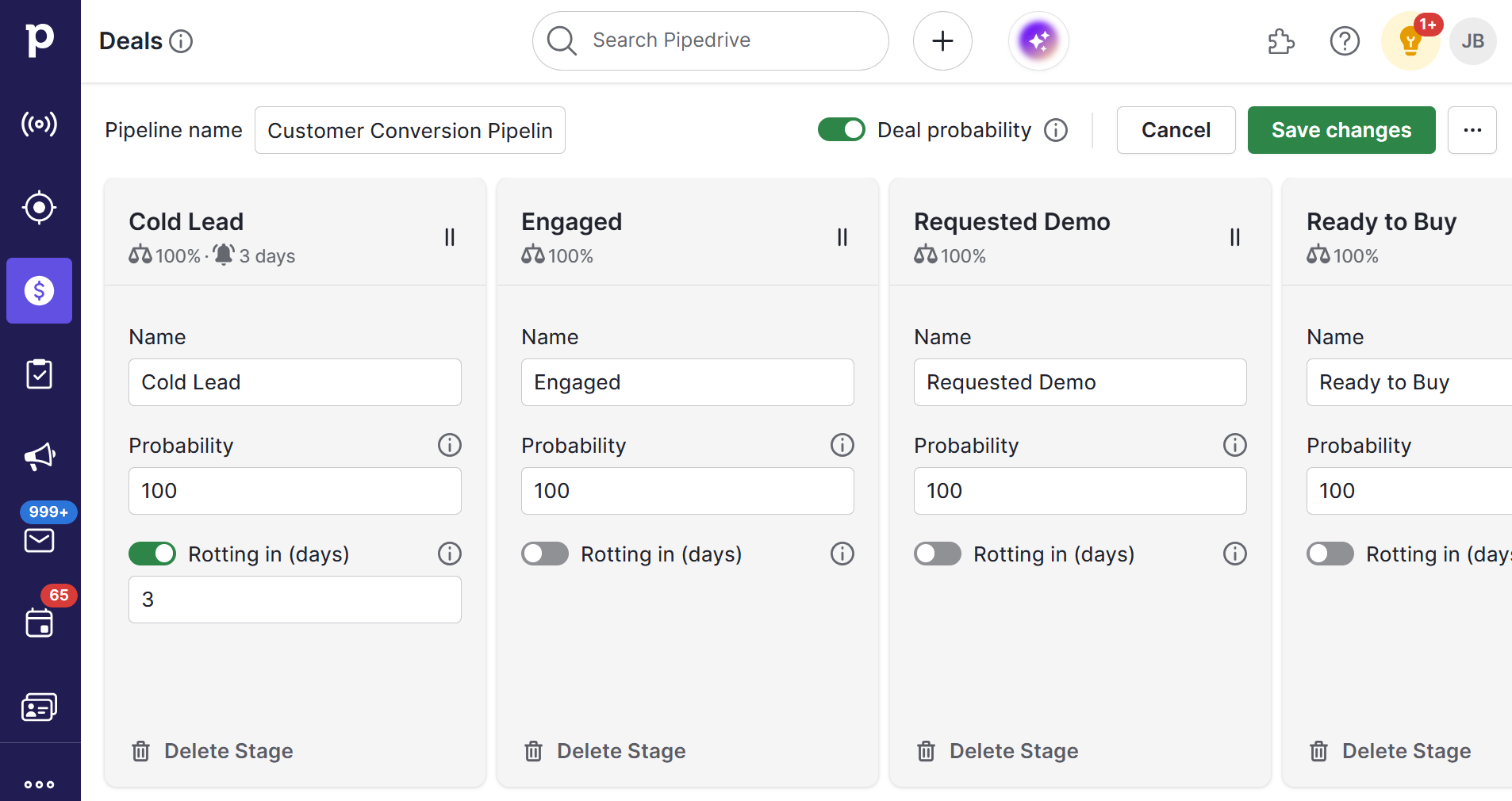Screen dimensions: 1512x801
Task: Click Requested Demo Probability info icon
Action: click(1235, 445)
